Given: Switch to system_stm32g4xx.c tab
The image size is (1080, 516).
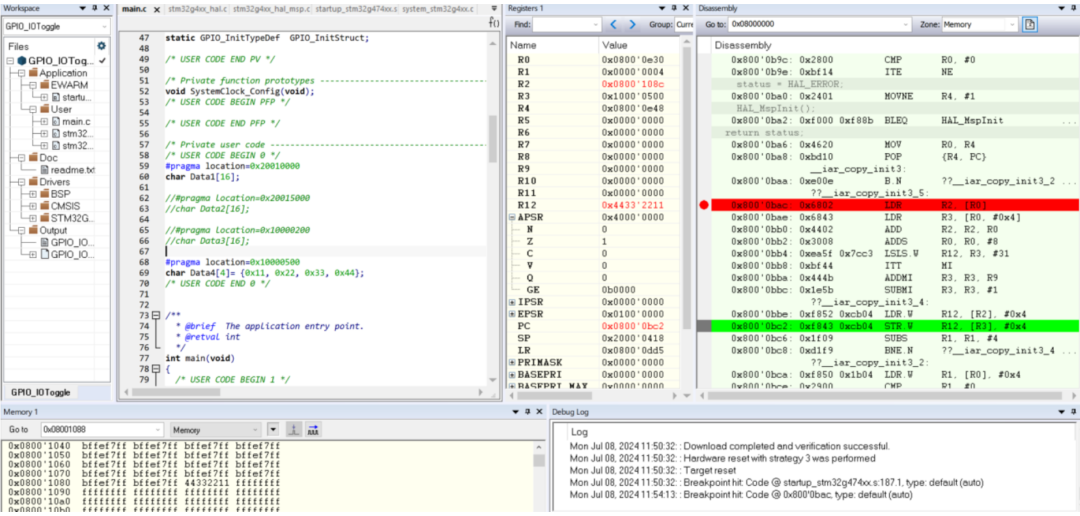Looking at the screenshot, I should [x=437, y=10].
